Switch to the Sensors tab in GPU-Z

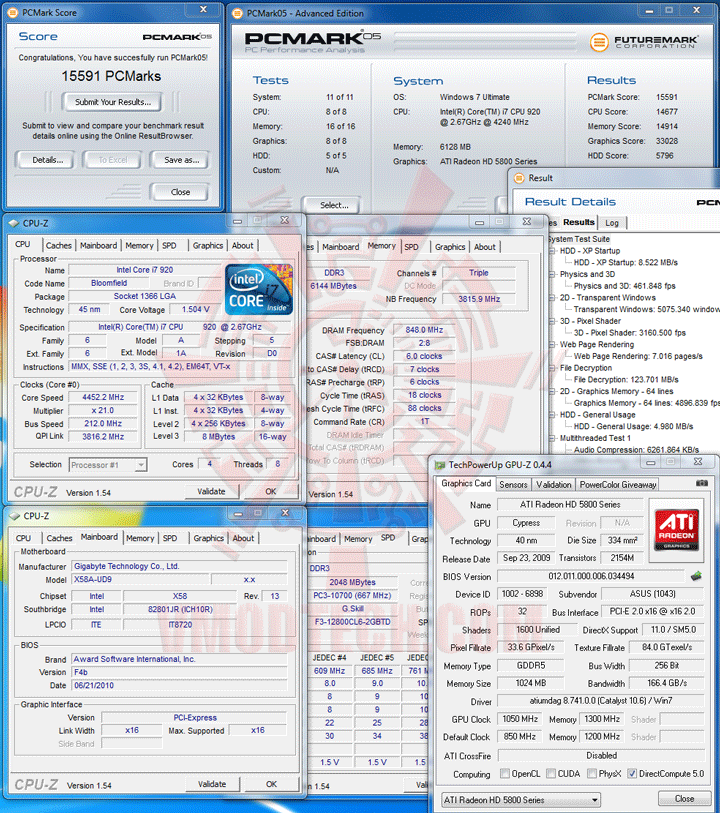pos(513,485)
